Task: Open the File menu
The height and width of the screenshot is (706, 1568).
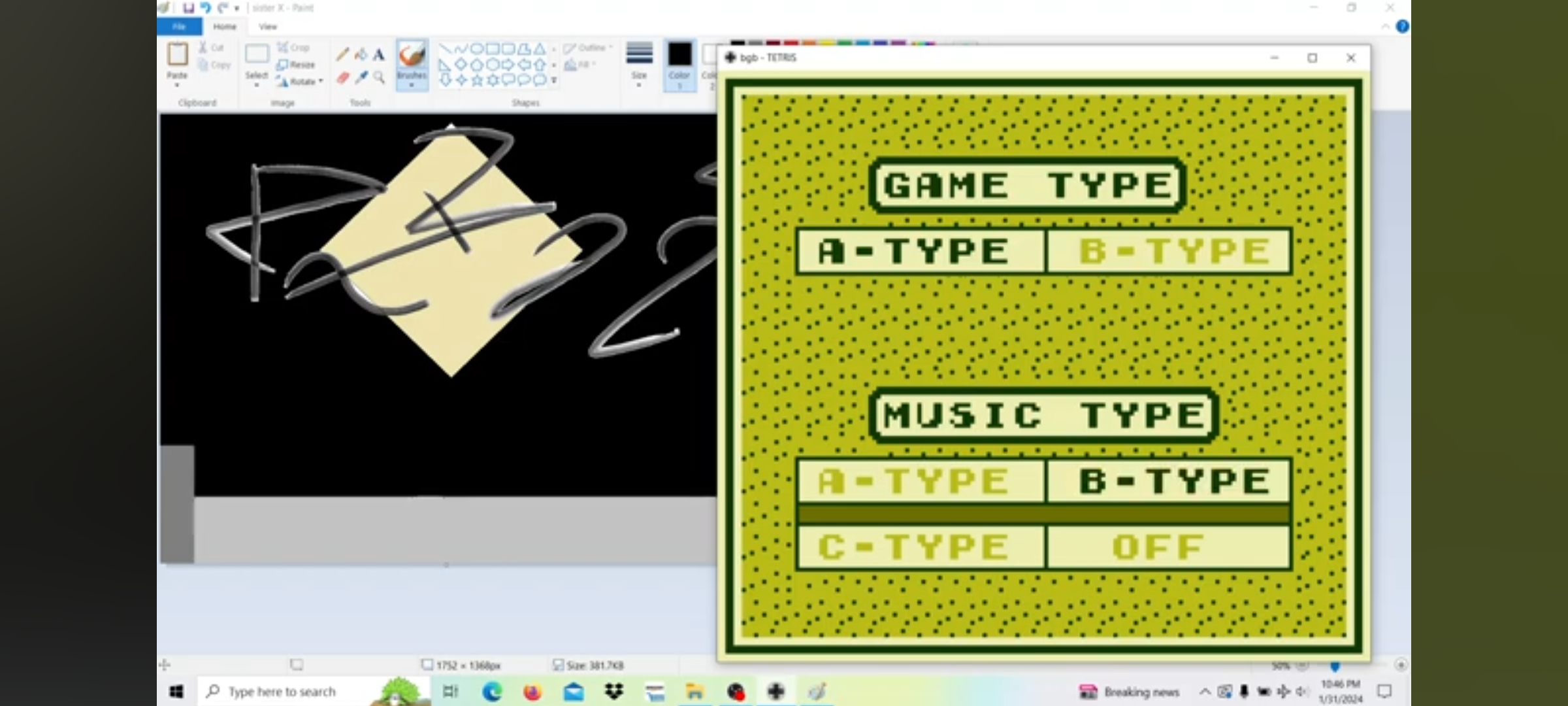Action: point(179,27)
